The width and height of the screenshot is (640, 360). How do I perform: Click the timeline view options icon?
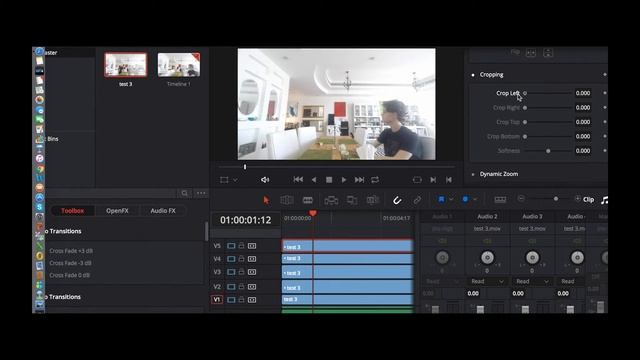tap(500, 200)
